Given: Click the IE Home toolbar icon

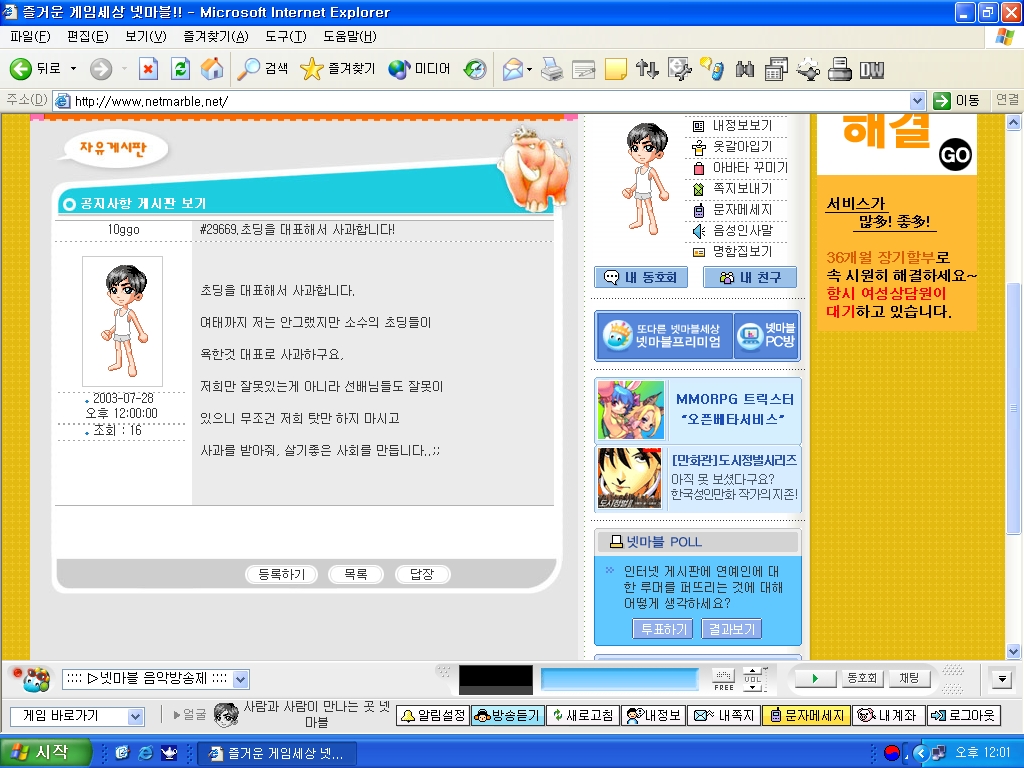Looking at the screenshot, I should click(x=211, y=69).
